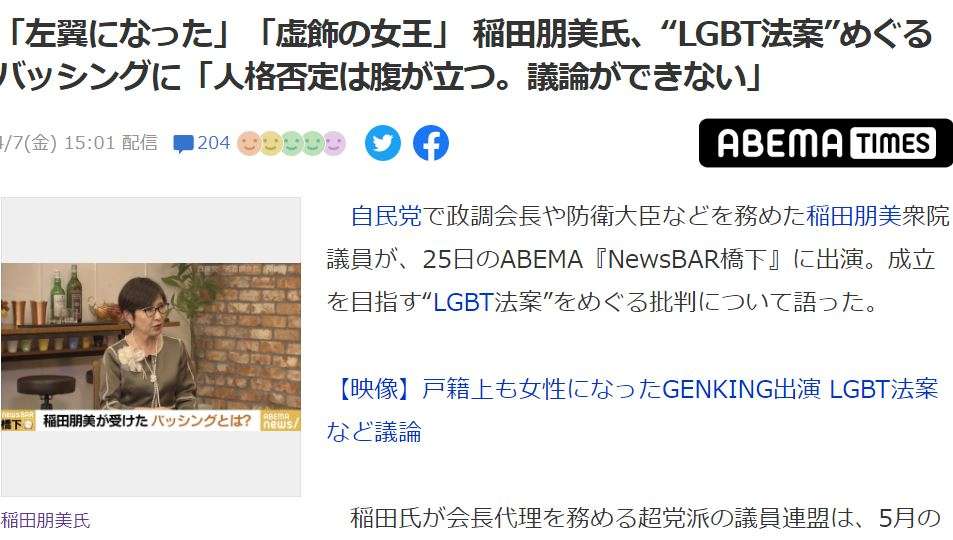Click the orange smiley reaction face

248,144
